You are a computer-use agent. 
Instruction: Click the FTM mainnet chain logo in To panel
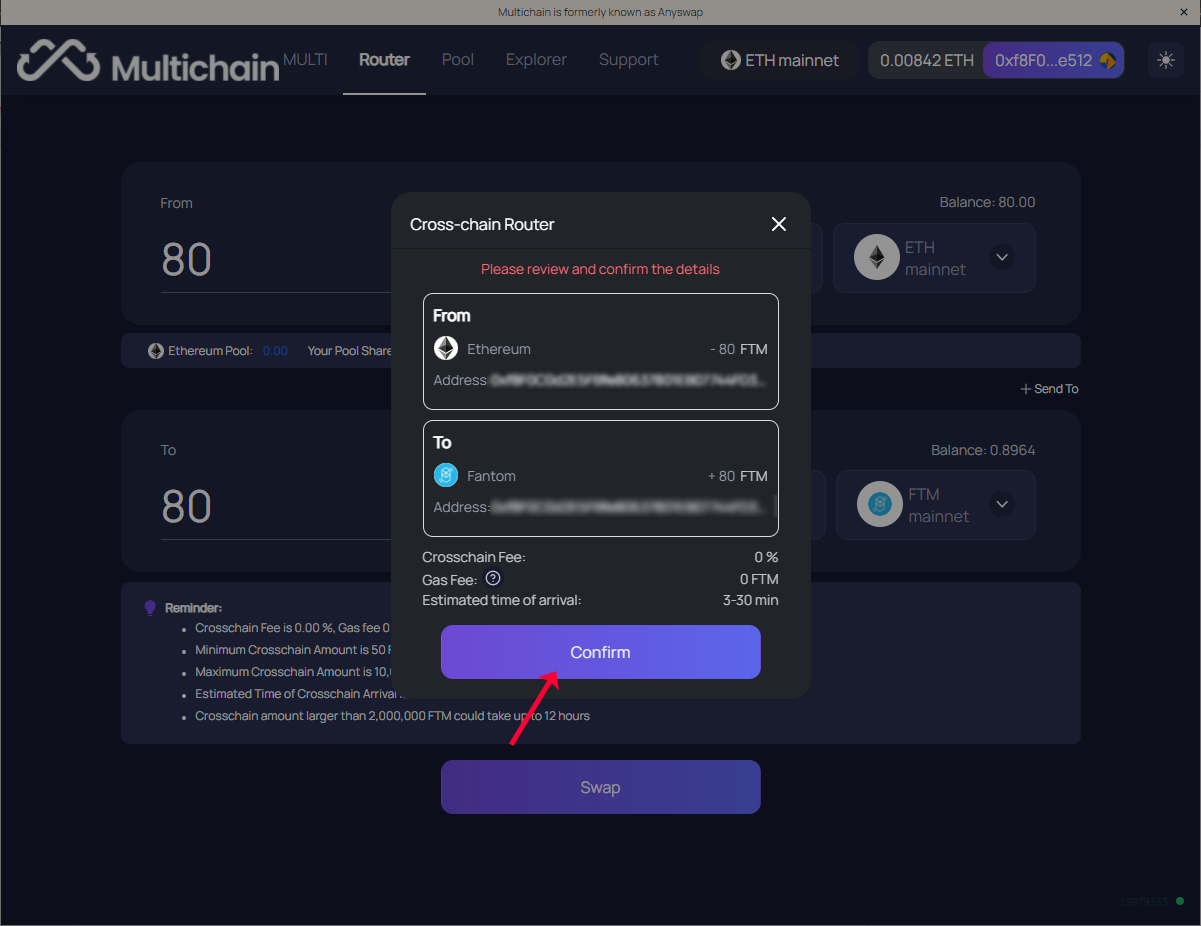click(x=879, y=505)
